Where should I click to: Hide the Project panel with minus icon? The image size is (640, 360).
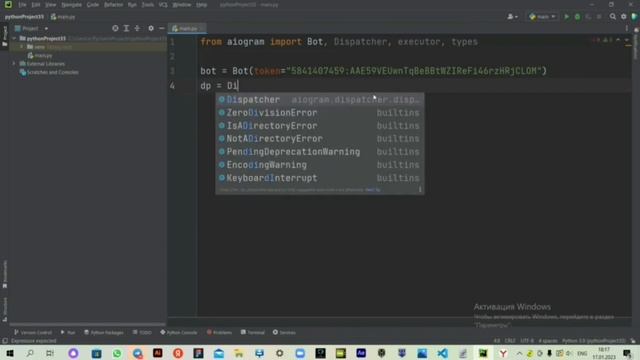(162, 28)
